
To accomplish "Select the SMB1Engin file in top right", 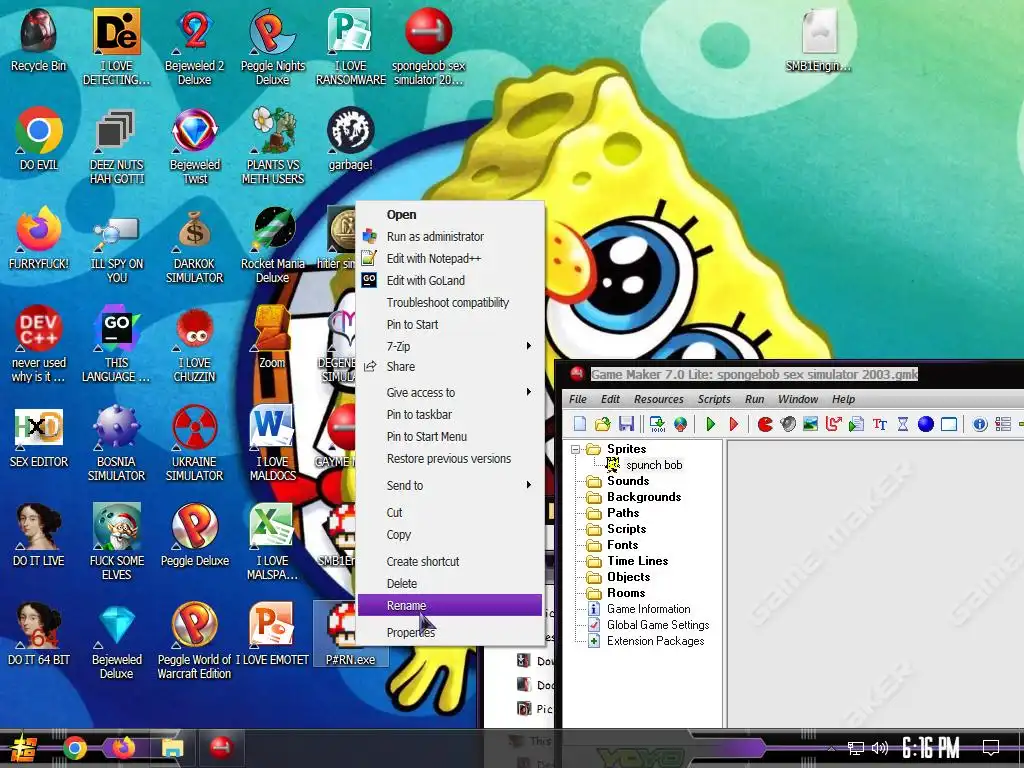I will coord(819,40).
